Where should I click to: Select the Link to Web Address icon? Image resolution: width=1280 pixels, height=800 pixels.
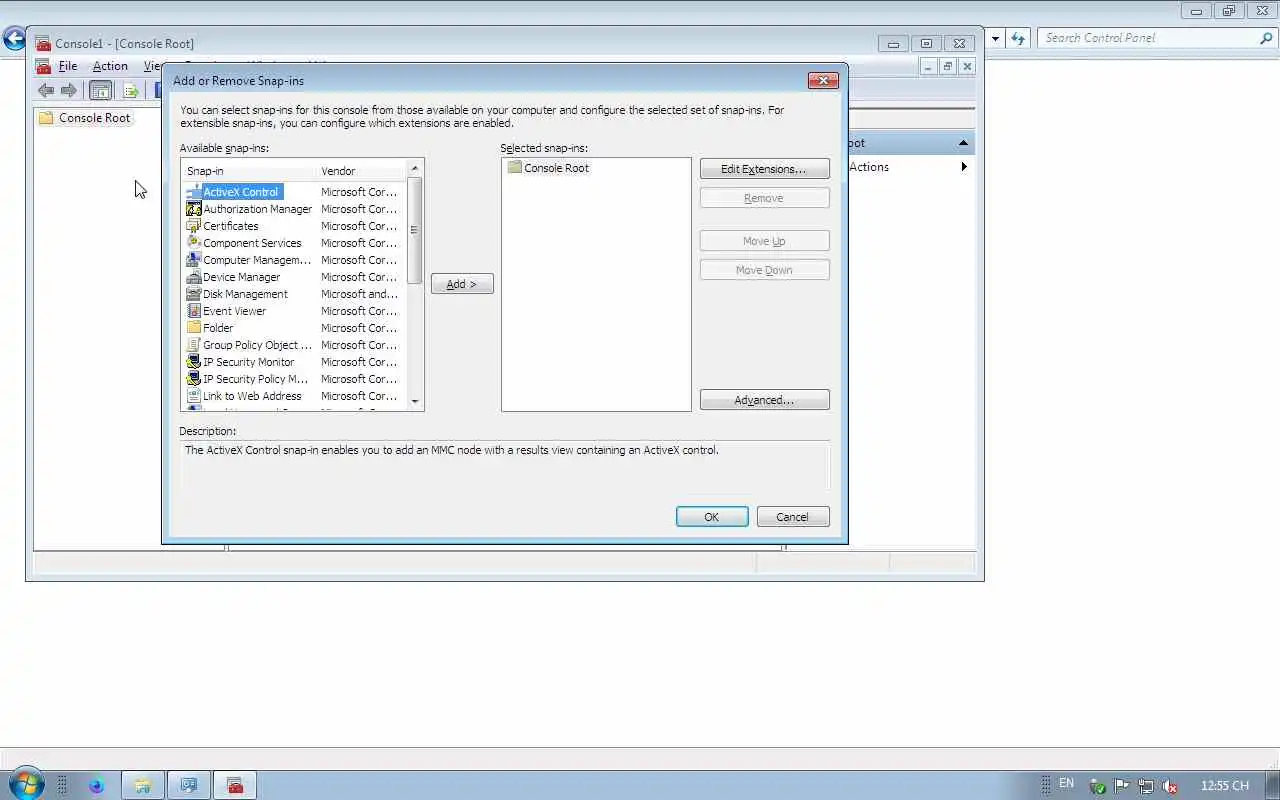194,396
